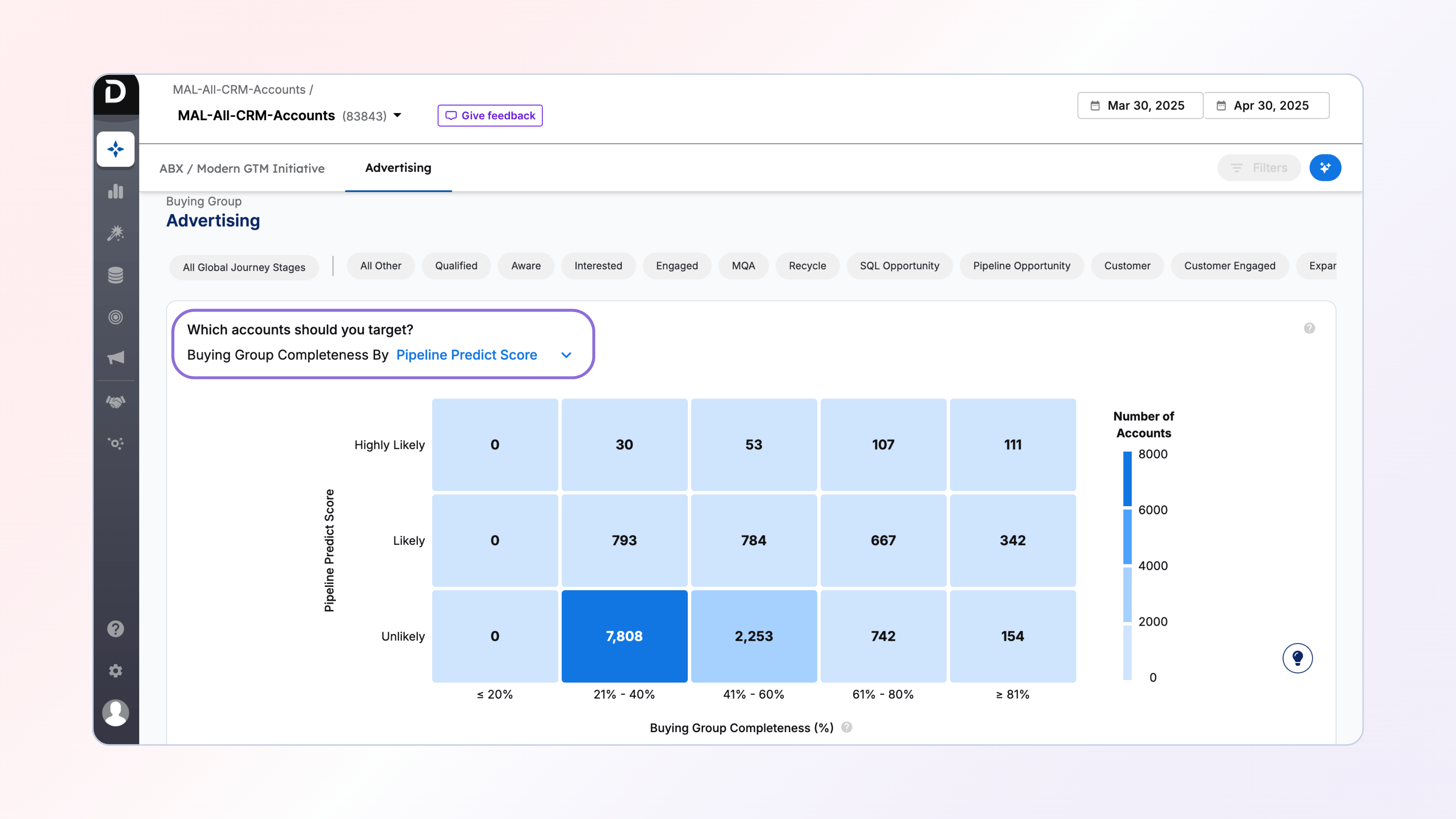Open the handshake sidebar icon
The image size is (1456, 819).
pos(115,402)
